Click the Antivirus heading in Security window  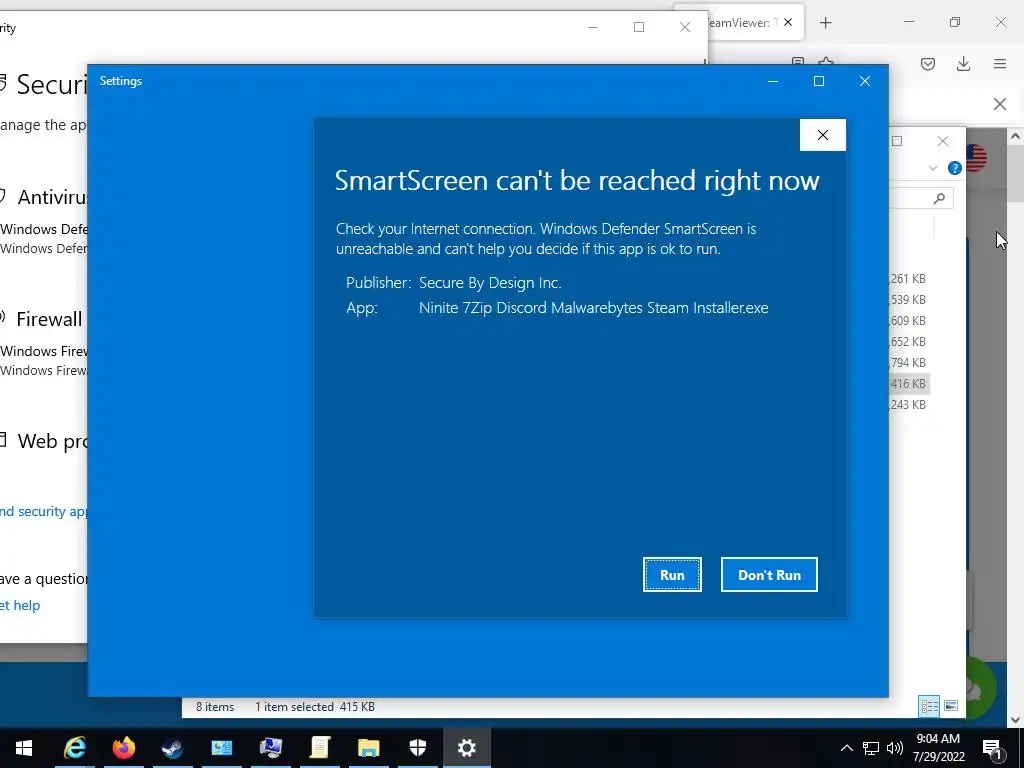point(52,197)
